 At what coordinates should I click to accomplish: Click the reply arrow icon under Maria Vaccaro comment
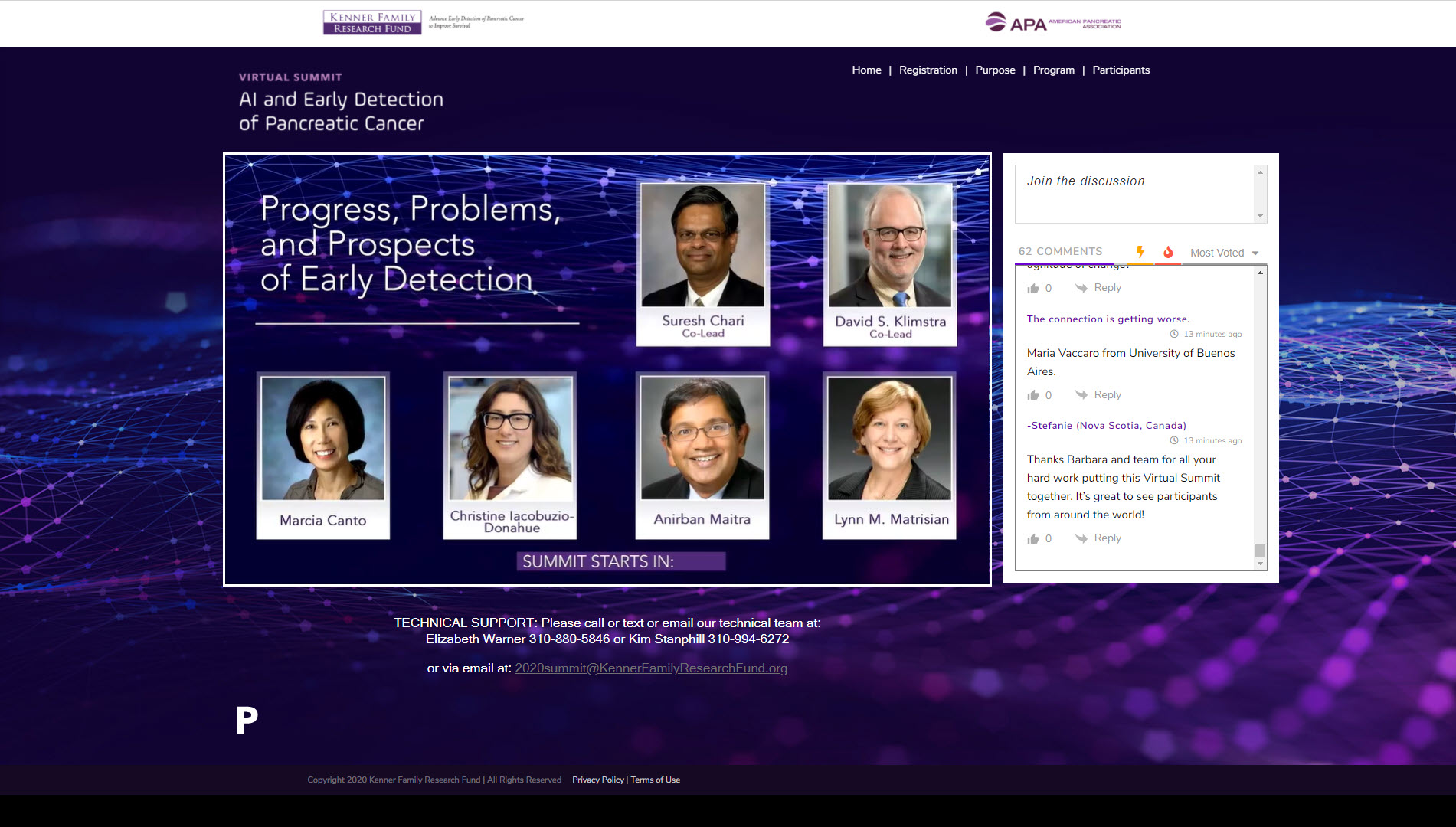1081,395
